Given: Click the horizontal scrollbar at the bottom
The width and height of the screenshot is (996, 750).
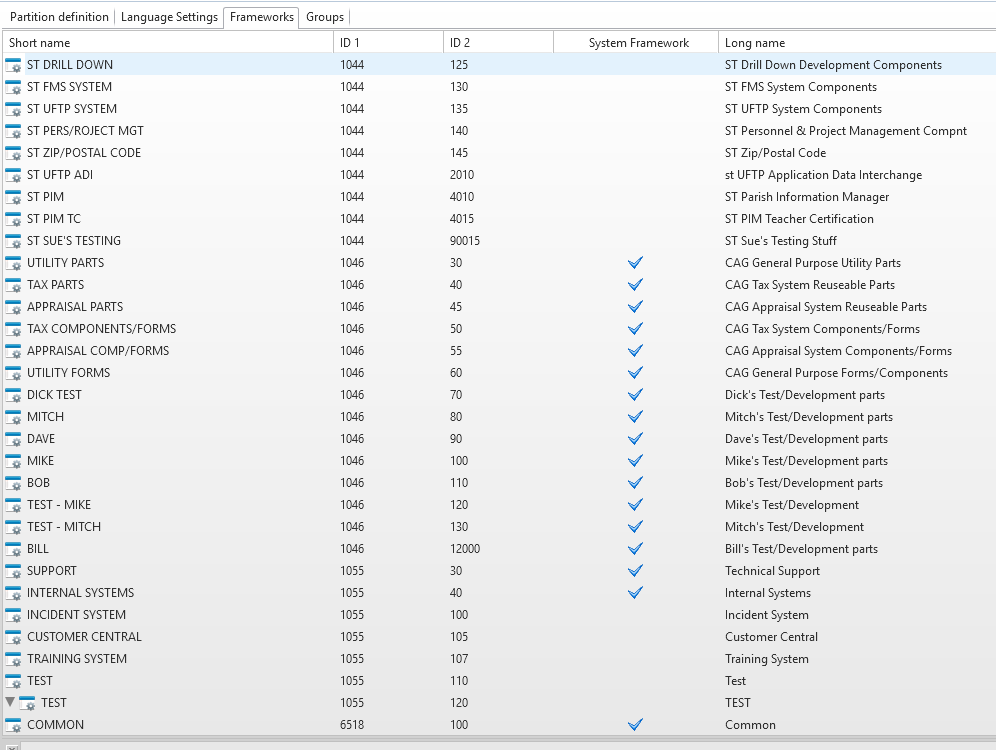Looking at the screenshot, I should pyautogui.click(x=500, y=745).
